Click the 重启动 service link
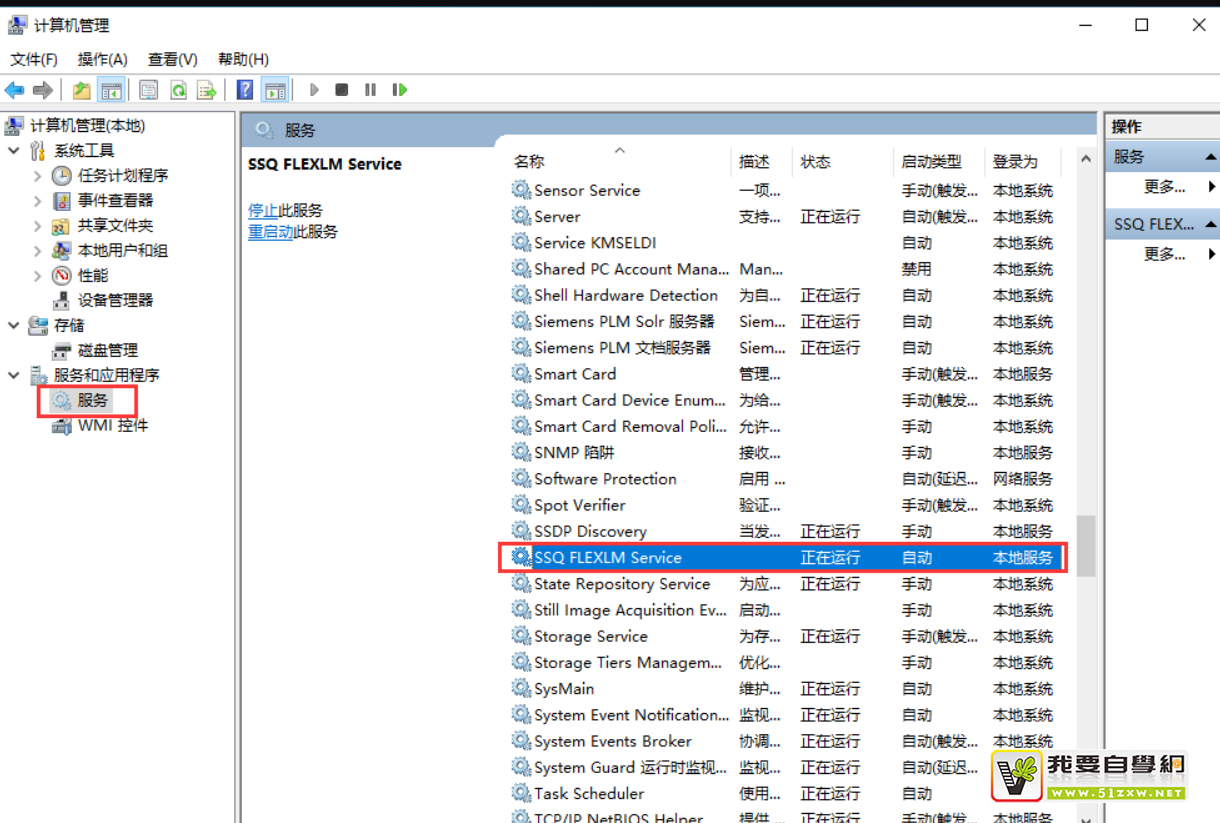This screenshot has width=1220, height=823. pyautogui.click(x=270, y=232)
